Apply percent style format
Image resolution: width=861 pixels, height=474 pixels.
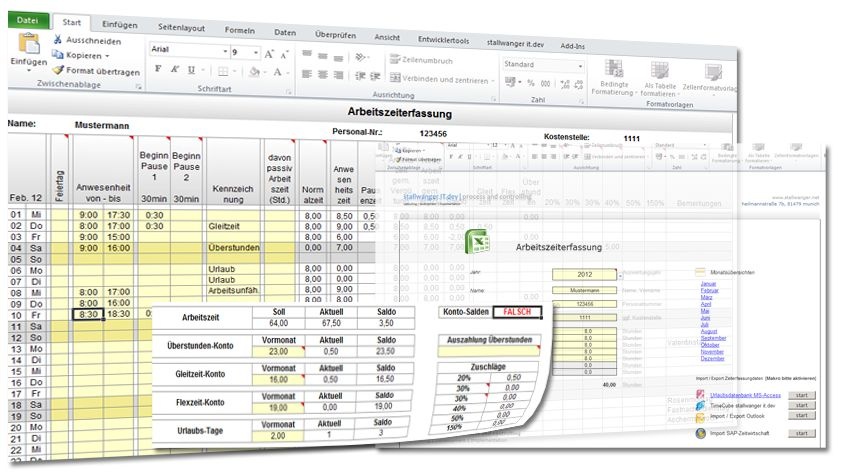coord(531,83)
